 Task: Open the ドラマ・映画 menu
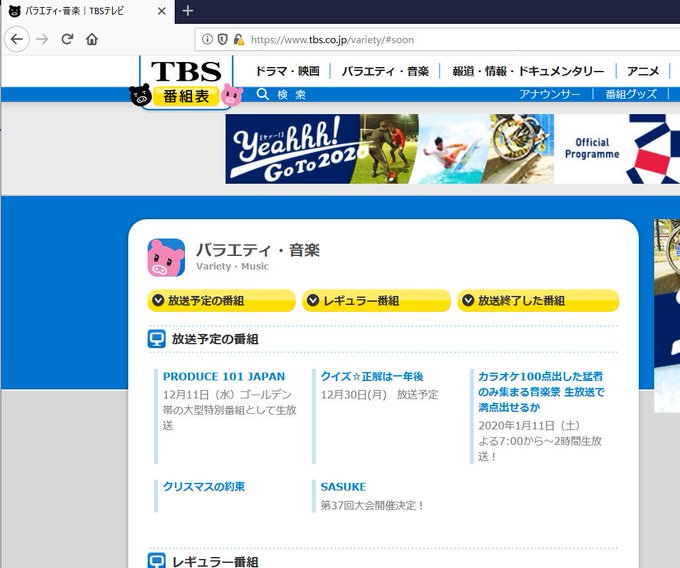288,71
